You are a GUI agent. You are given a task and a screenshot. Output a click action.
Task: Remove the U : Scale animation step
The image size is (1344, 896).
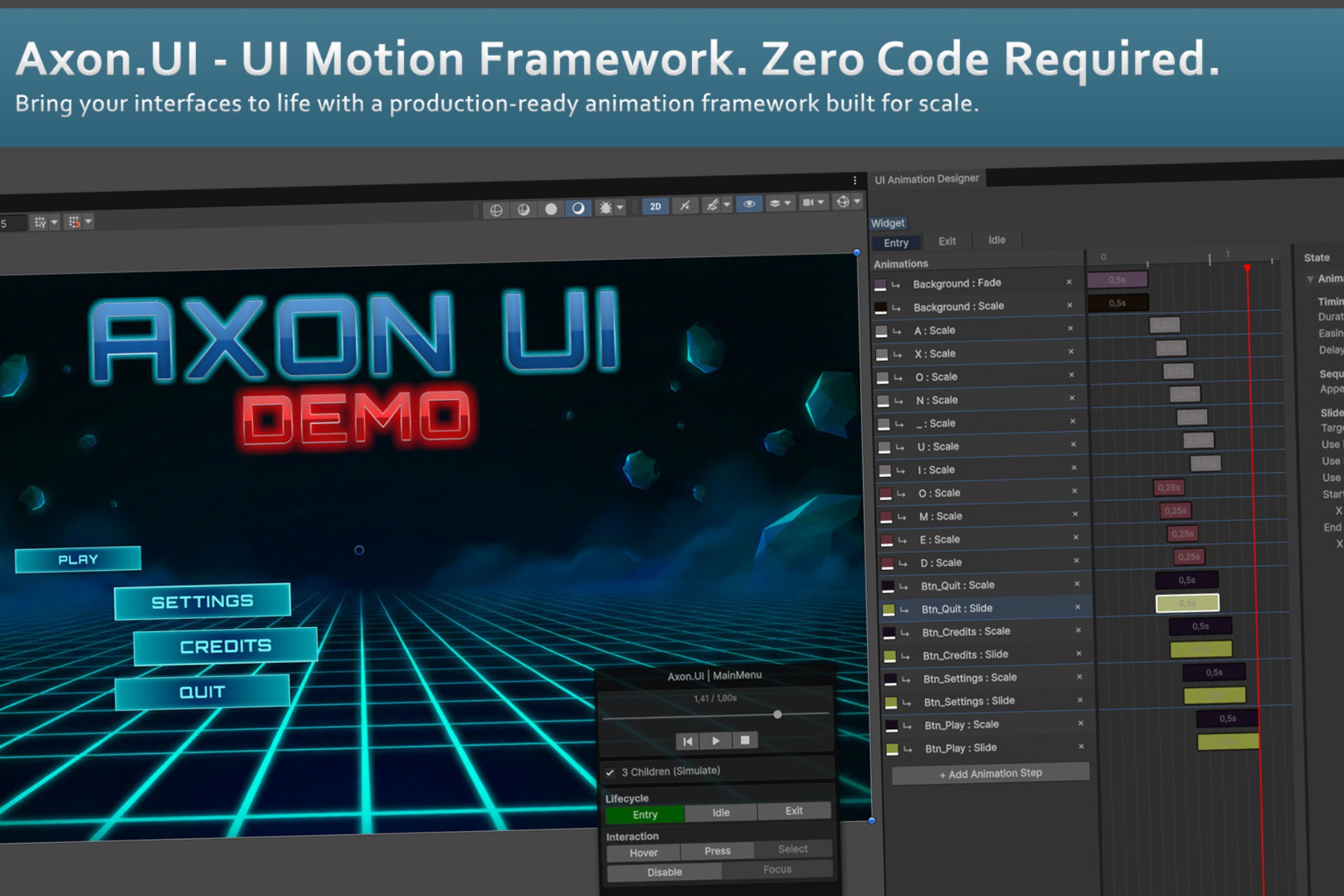(x=1073, y=445)
